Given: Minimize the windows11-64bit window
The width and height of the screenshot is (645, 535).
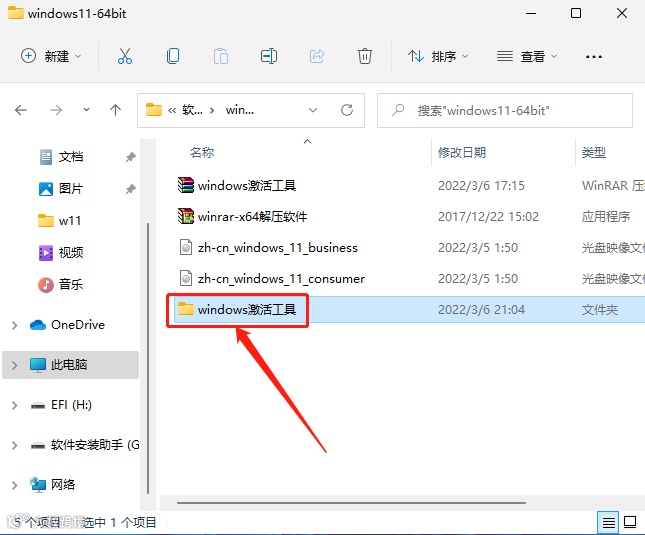Looking at the screenshot, I should point(531,13).
